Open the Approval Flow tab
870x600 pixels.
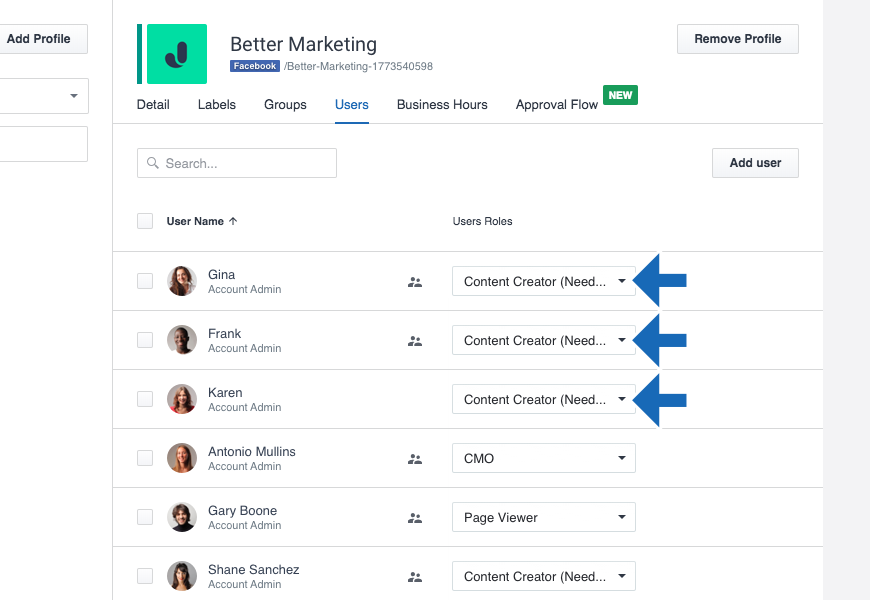556,104
